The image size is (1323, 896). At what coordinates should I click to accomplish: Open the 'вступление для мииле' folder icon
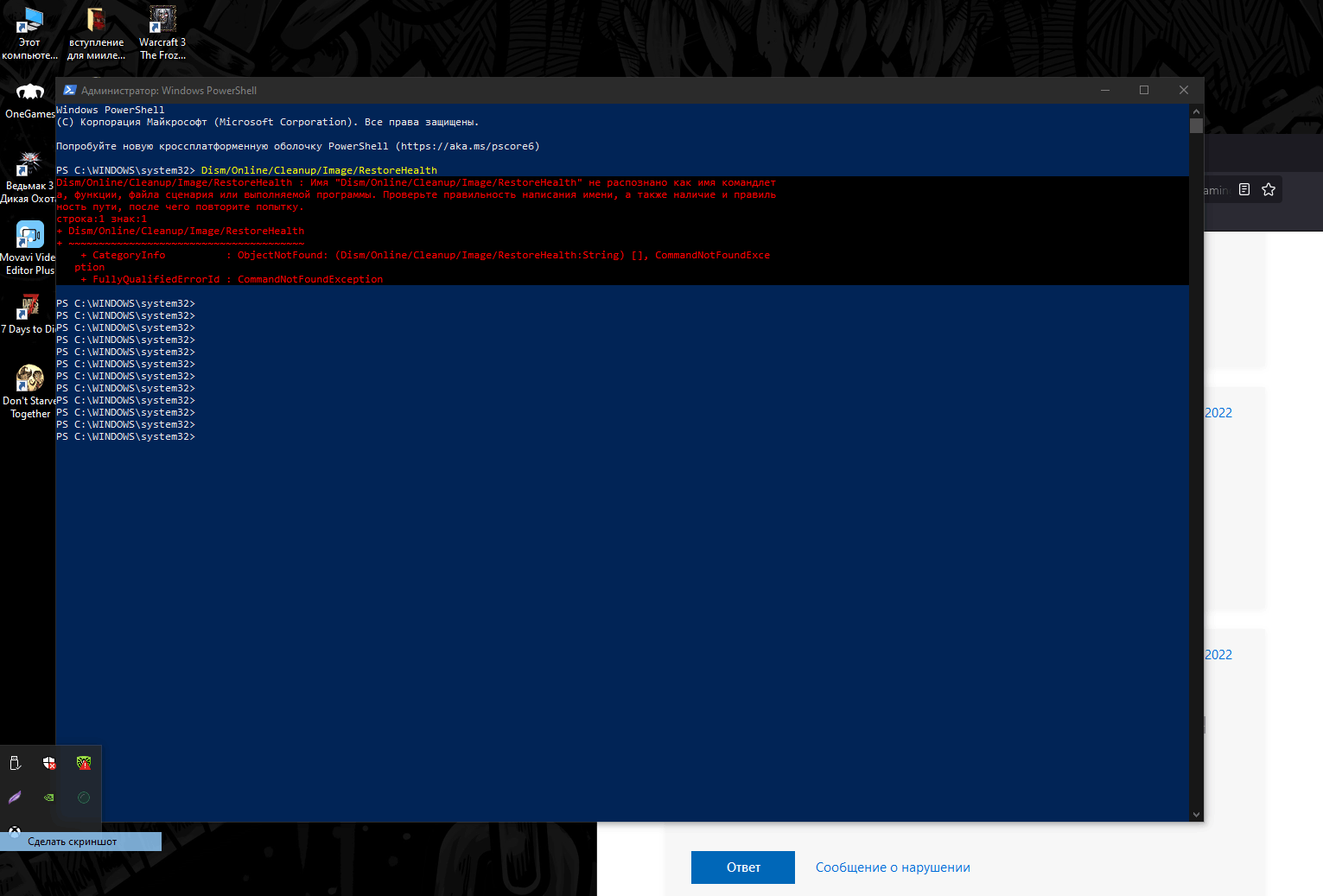[x=96, y=33]
